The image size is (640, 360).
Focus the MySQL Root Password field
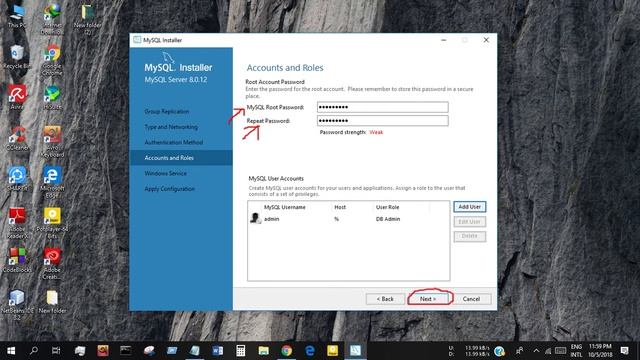click(x=382, y=107)
